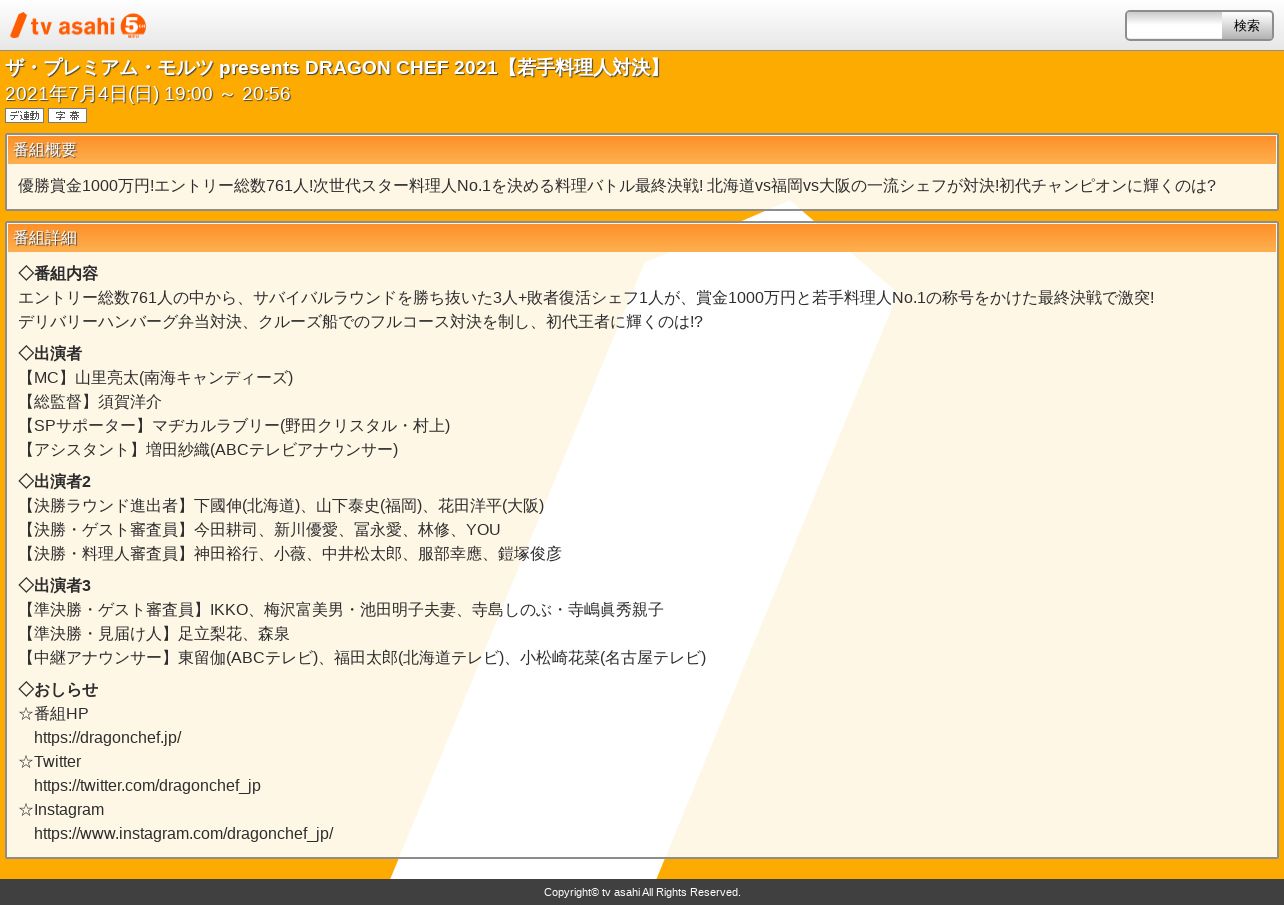
Task: Click the line 【決勝・ゲスト審査員】今田耕司
Action: (259, 530)
